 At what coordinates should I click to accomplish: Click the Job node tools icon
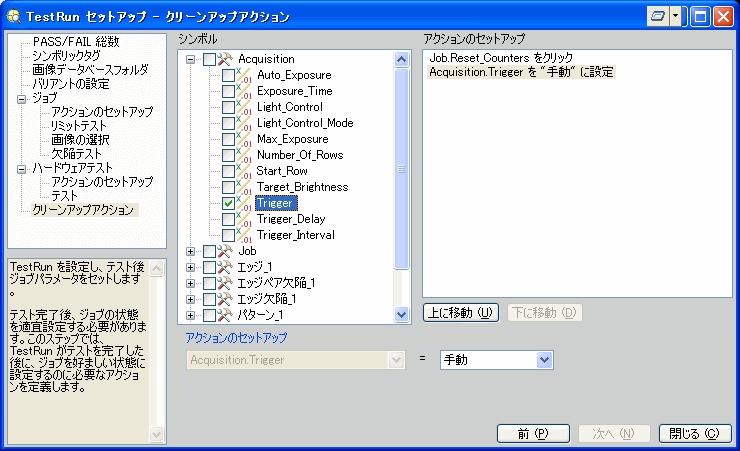point(225,251)
